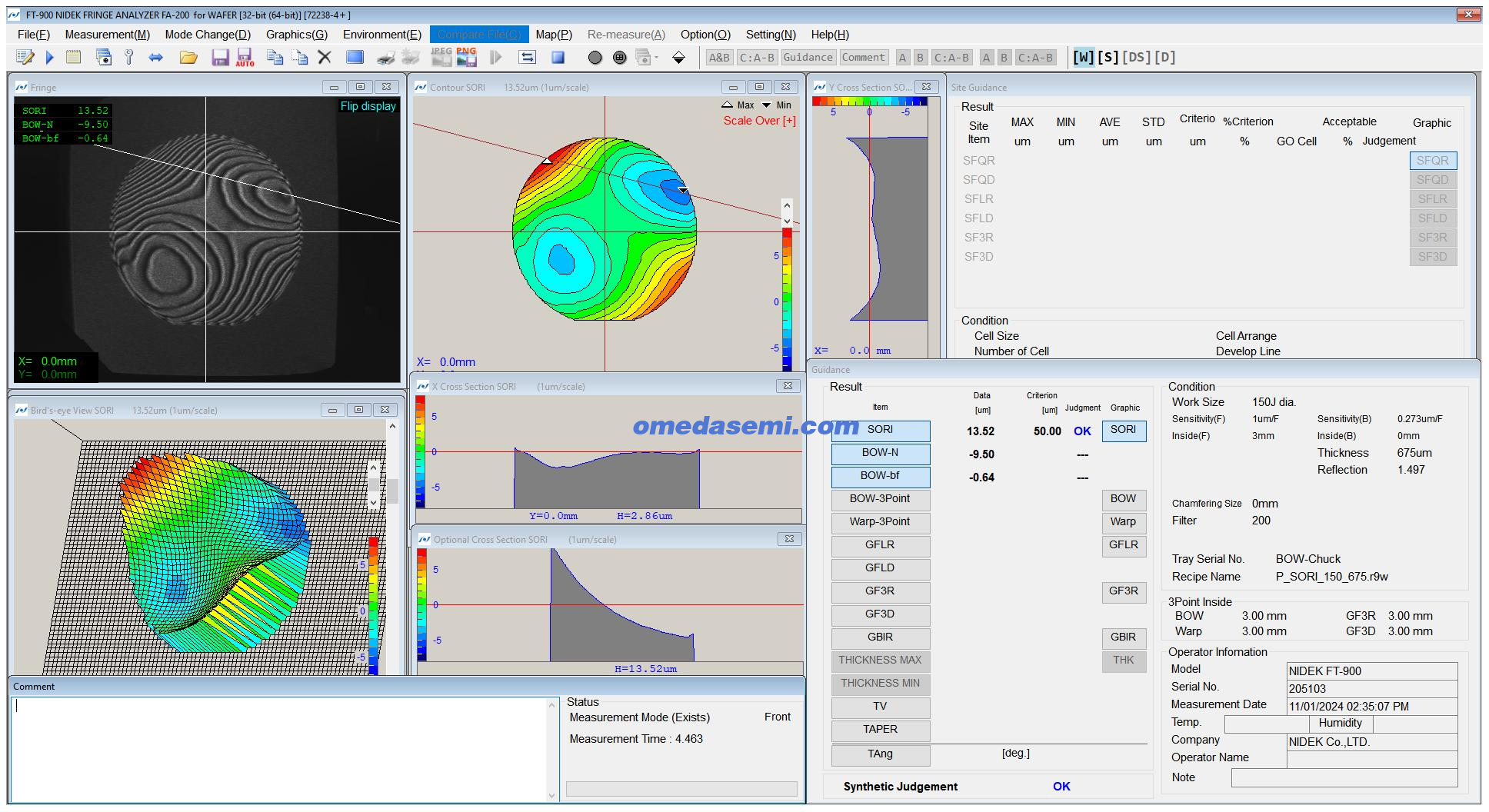Toggle the [W] wafer mode button
Screen dimensions: 1489x812
click(1083, 58)
